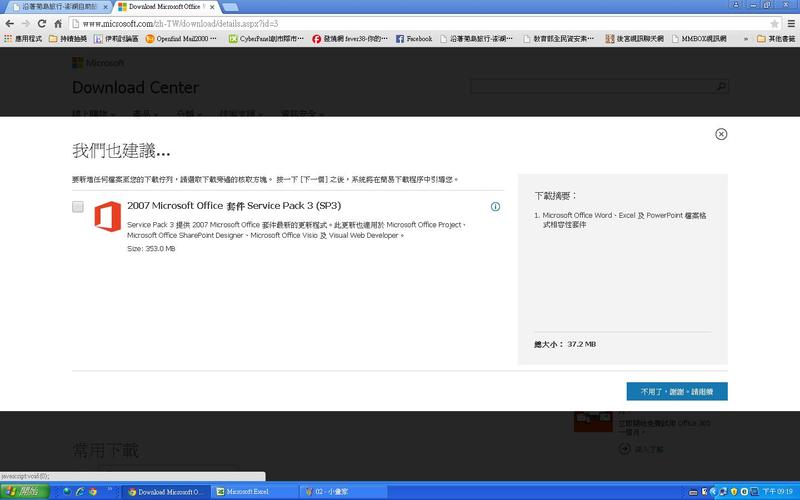This screenshot has height=500, width=800.
Task: Open the CyberPanel bookmark
Action: pos(266,38)
